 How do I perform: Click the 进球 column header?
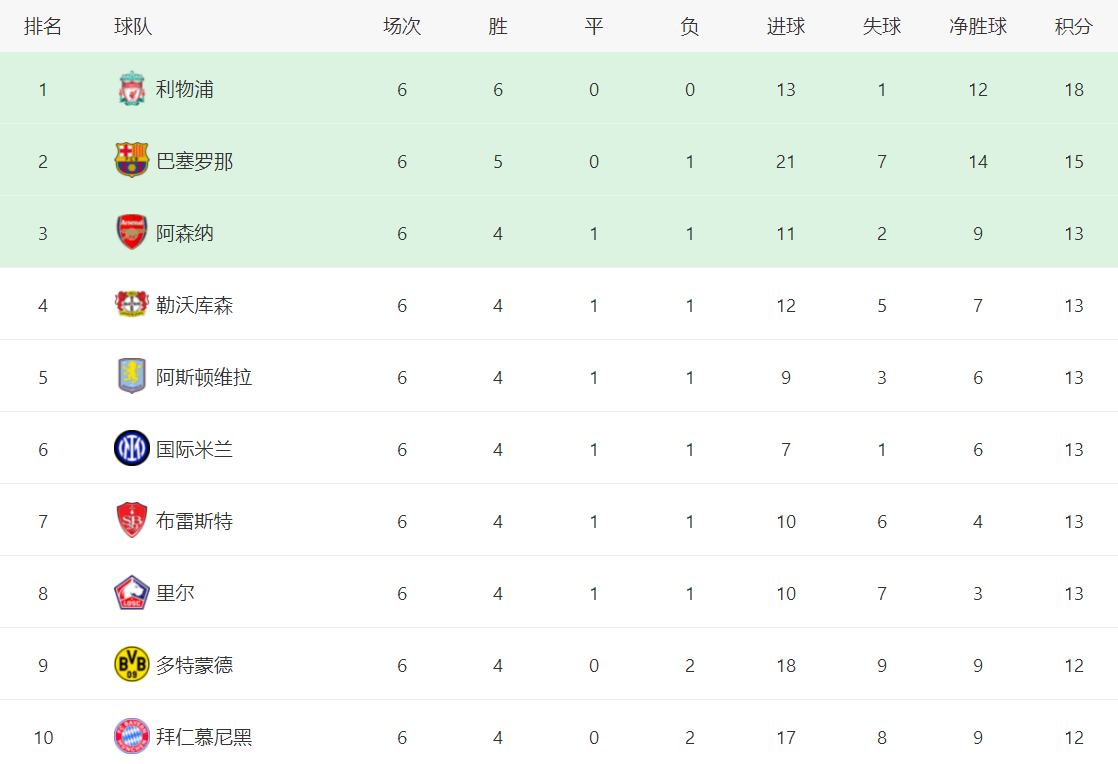(785, 27)
